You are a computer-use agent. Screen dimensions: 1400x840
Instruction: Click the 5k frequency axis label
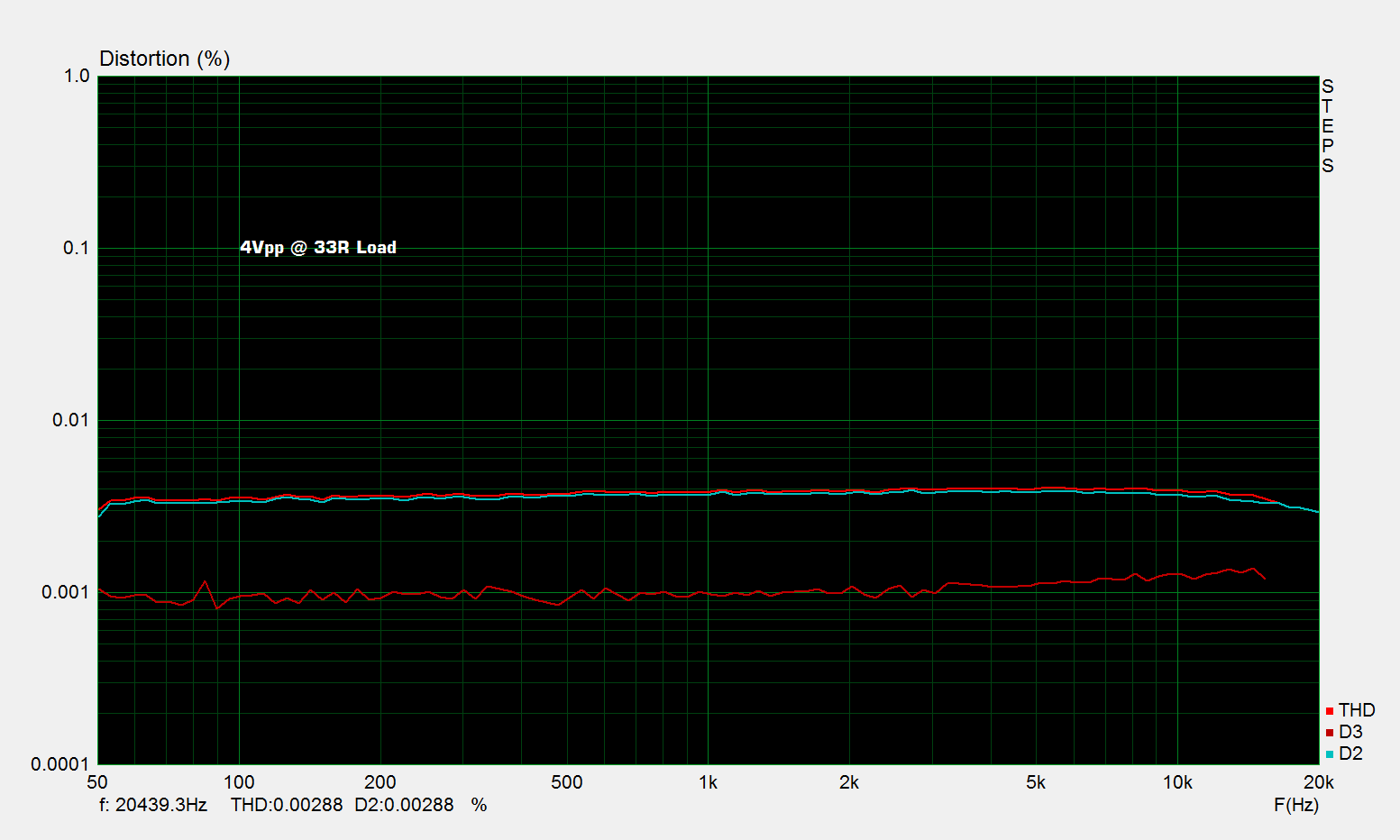coord(1036,783)
